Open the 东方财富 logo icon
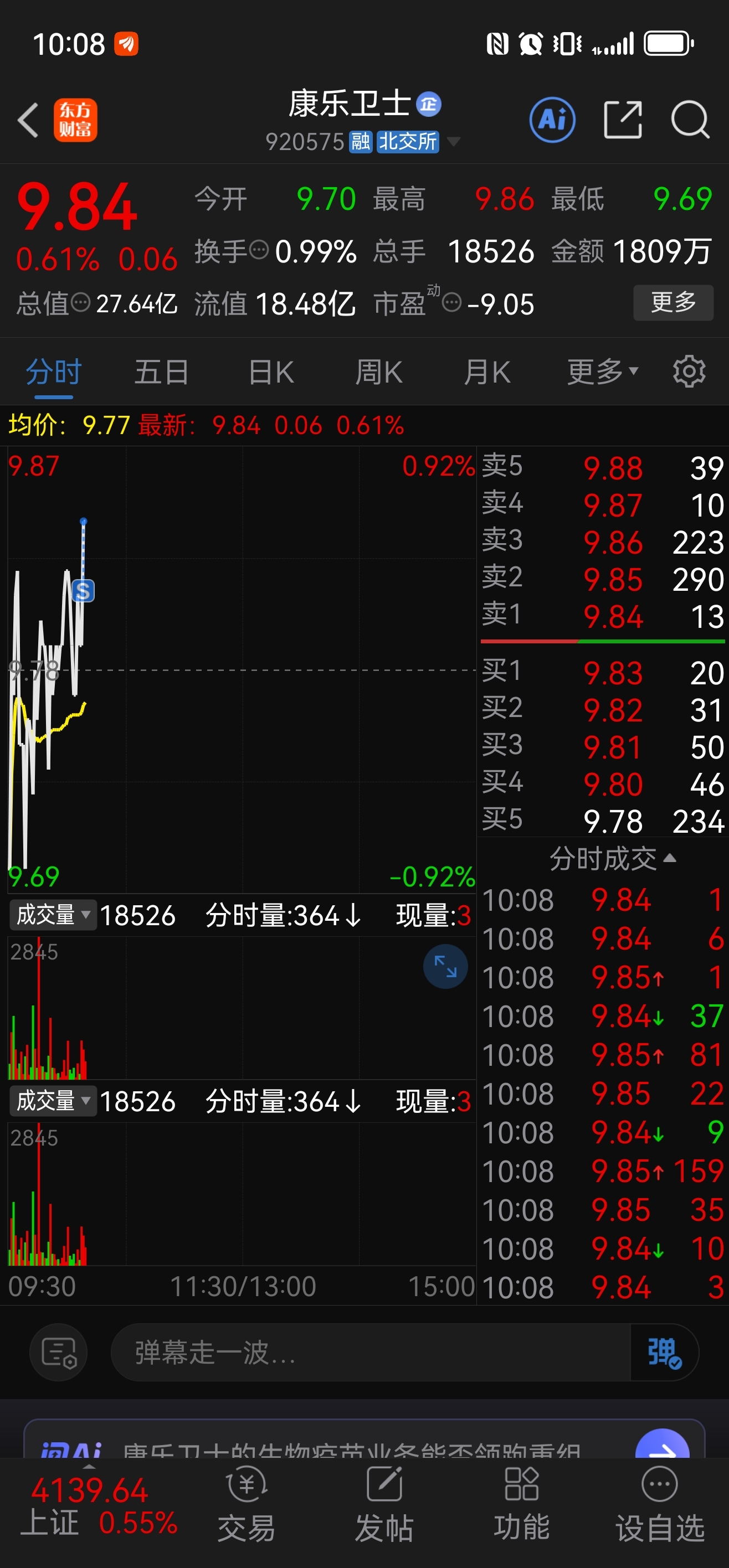The image size is (729, 1568). click(x=75, y=120)
